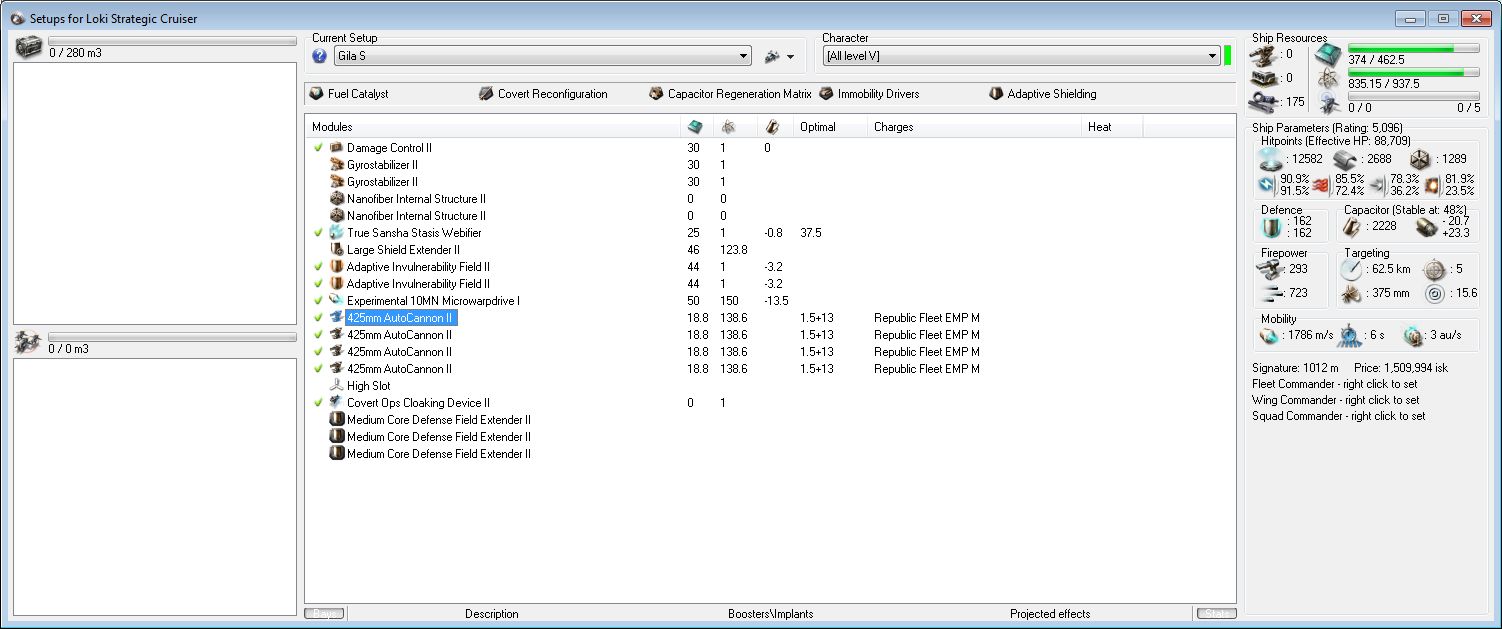
Task: Click the True Sansha Stasis Webifier icon
Action: coord(336,233)
